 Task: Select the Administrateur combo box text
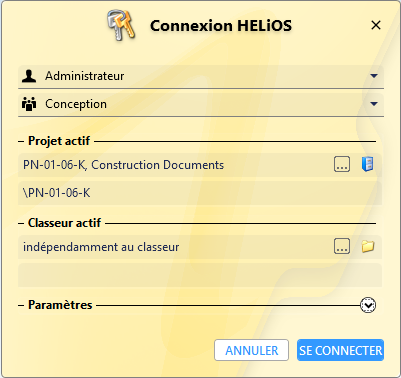click(x=85, y=76)
